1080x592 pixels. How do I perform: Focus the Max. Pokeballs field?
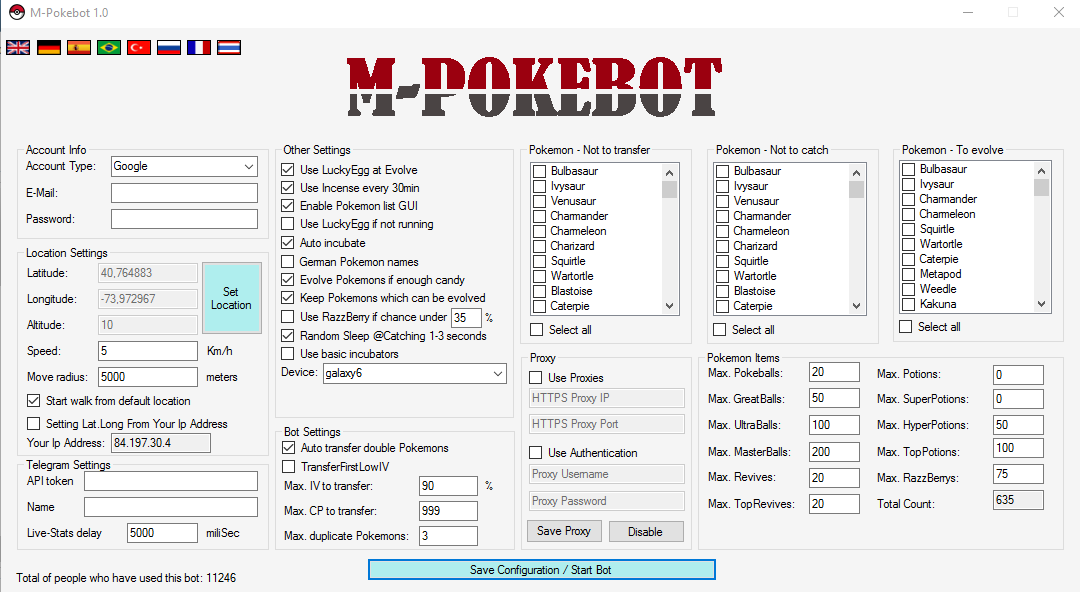(x=834, y=372)
